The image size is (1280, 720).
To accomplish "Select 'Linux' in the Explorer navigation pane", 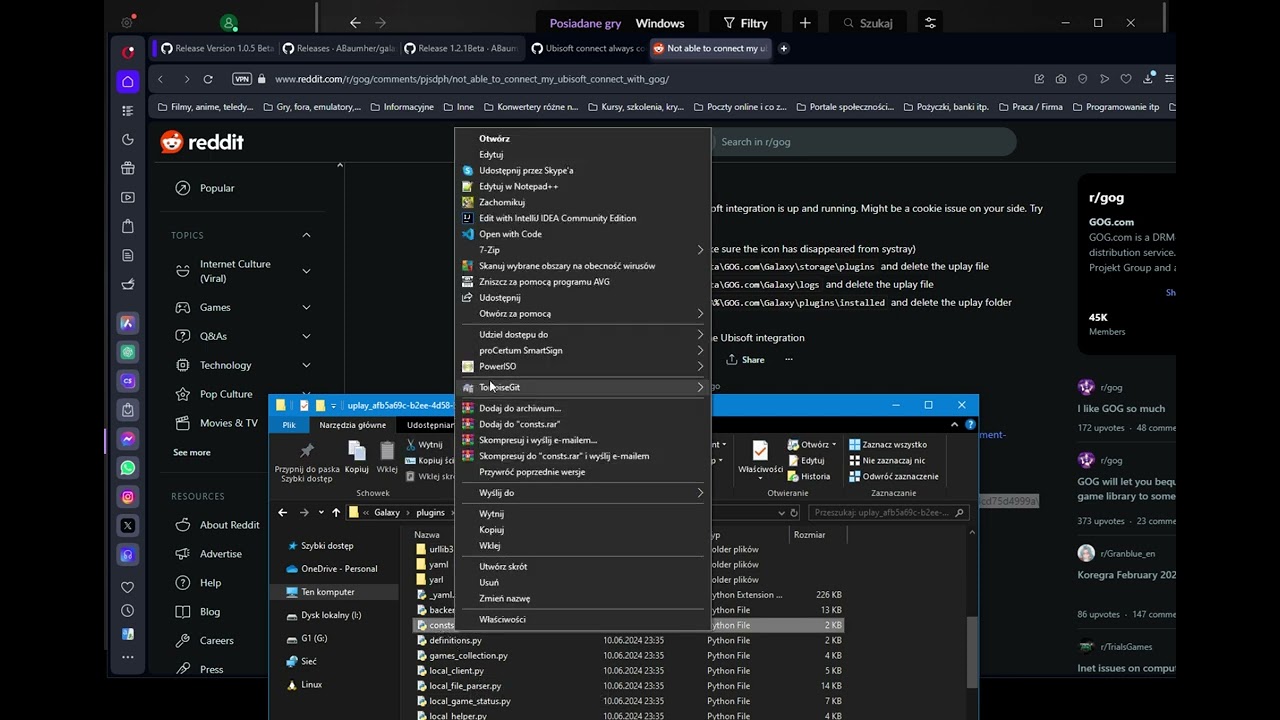I will click(x=311, y=685).
